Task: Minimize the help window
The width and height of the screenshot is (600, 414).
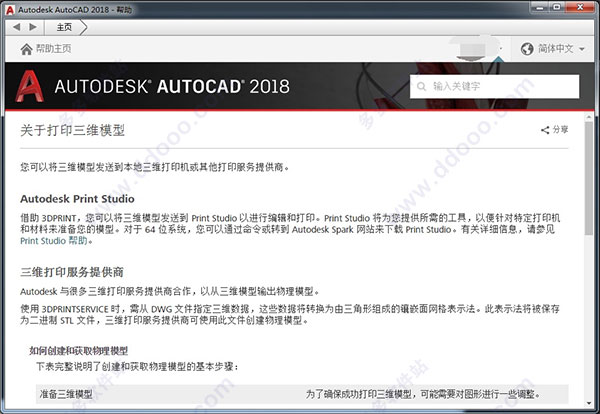Action: [x=540, y=7]
